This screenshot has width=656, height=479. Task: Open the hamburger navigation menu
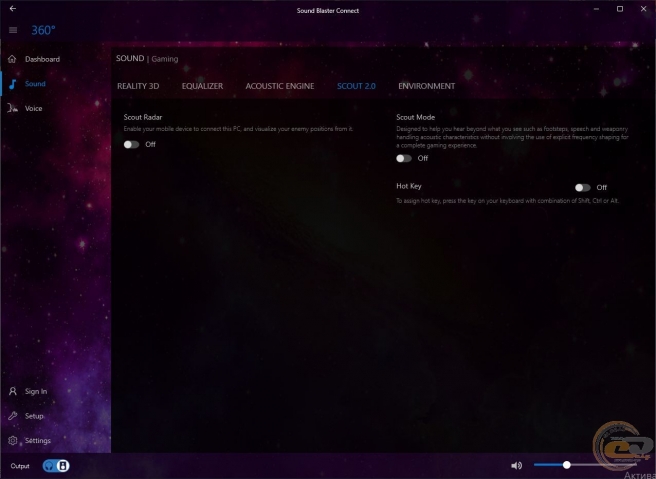pos(13,30)
